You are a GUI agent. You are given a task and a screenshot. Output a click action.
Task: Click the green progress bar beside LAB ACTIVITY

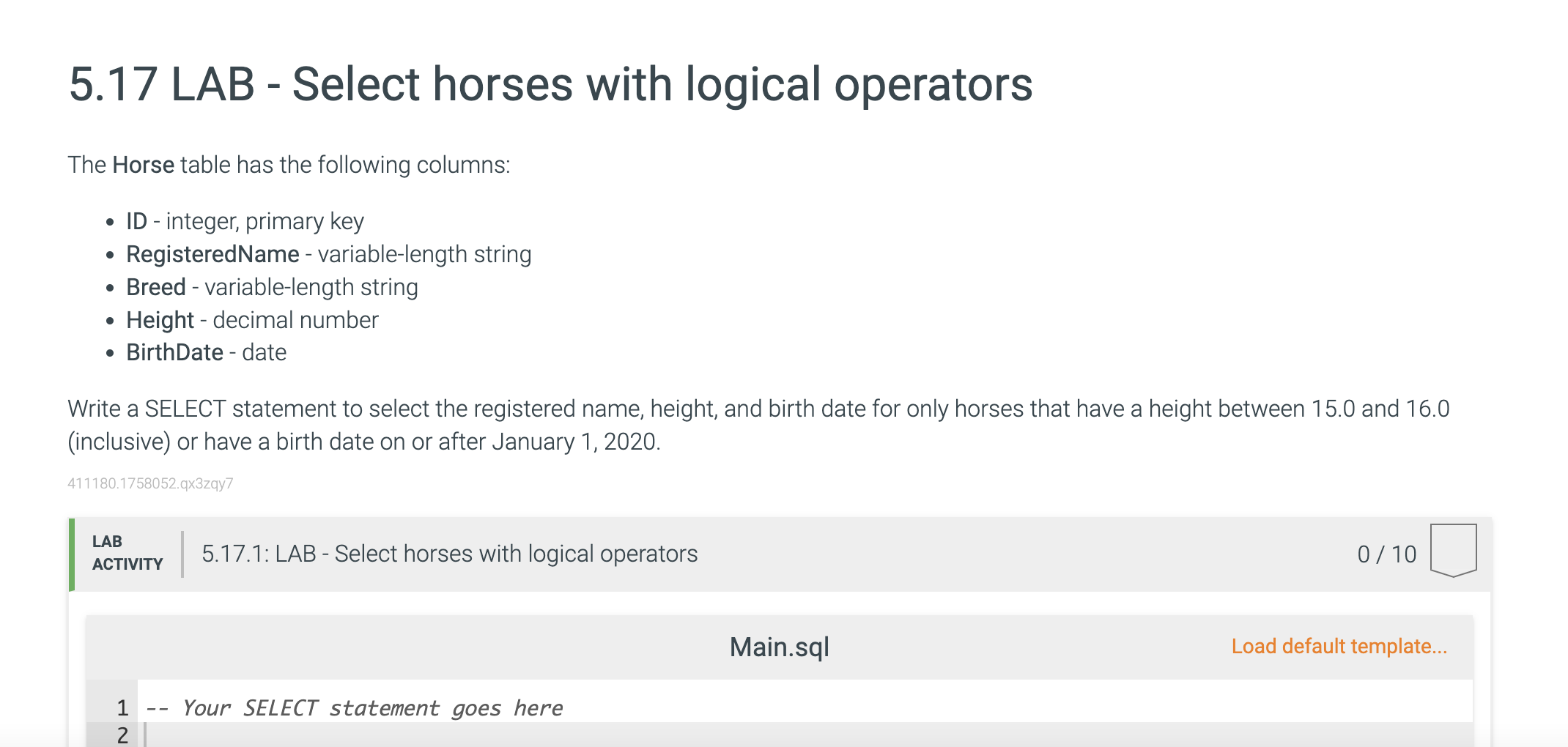click(x=71, y=553)
